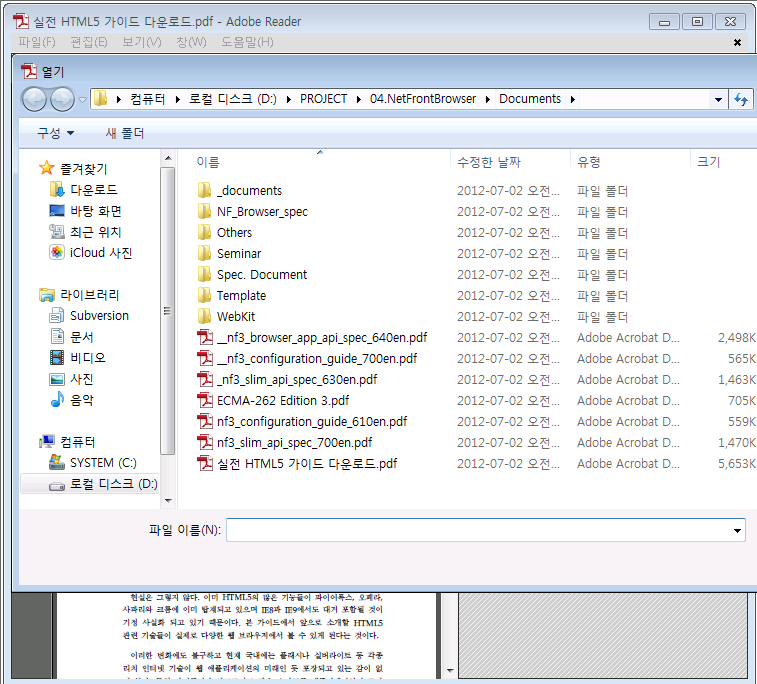Select 로컬 디스크 (D:) drive in sidebar
The height and width of the screenshot is (684, 757).
[x=90, y=484]
